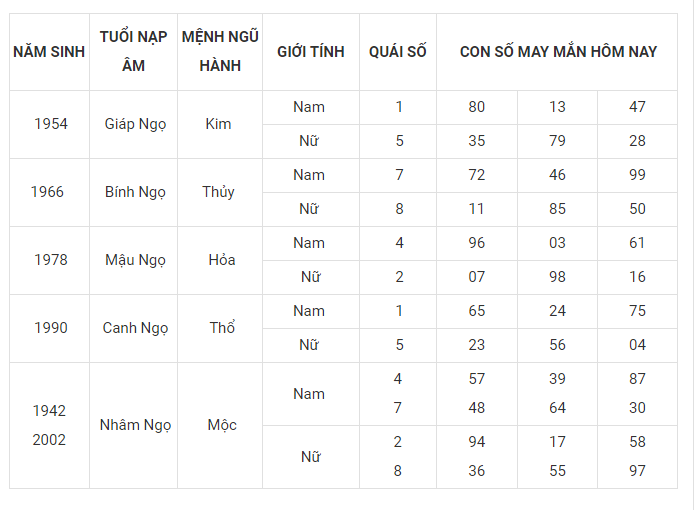Click the Thổ element cell

(x=222, y=329)
